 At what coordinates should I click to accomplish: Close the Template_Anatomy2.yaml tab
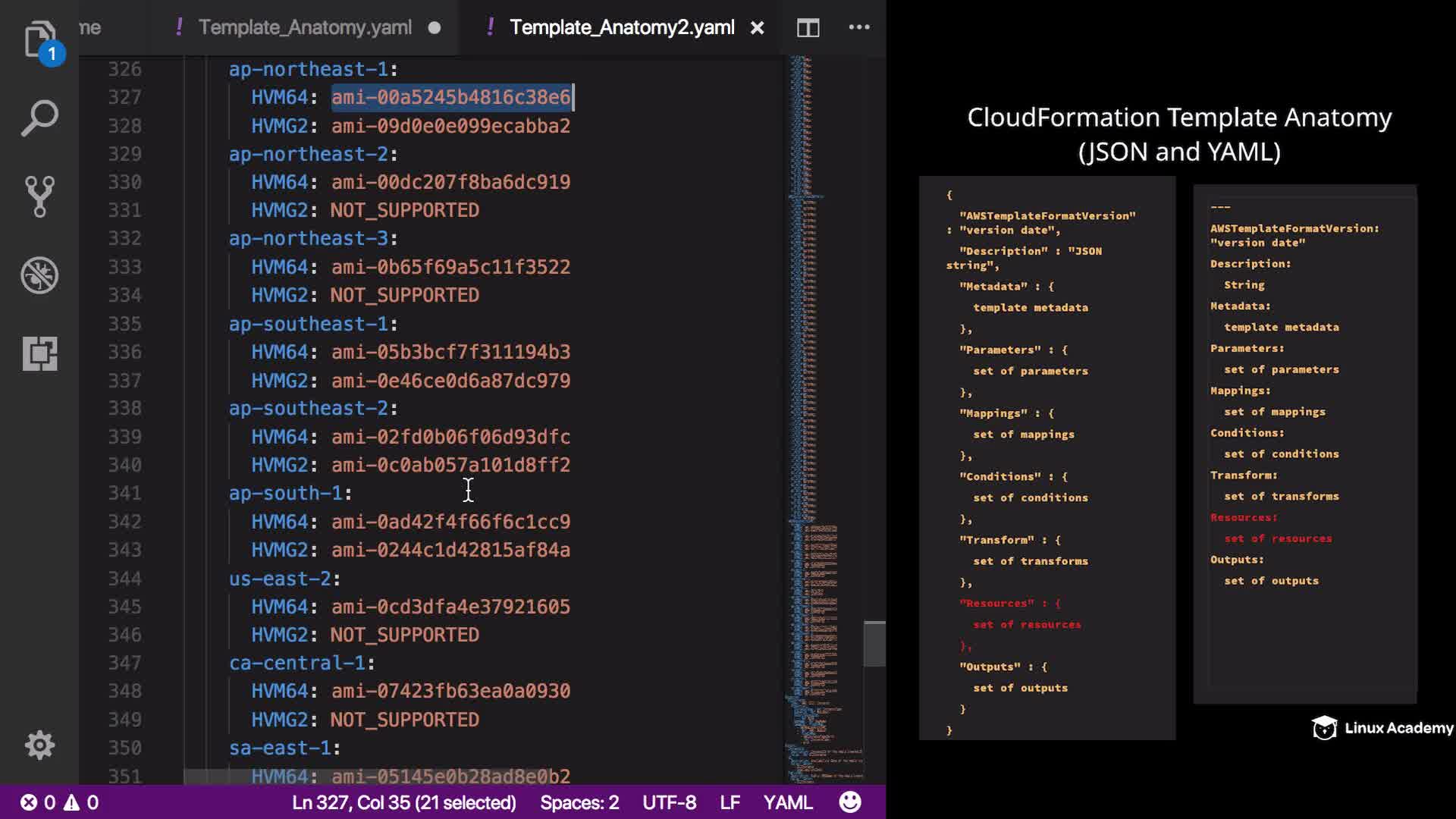coord(757,28)
